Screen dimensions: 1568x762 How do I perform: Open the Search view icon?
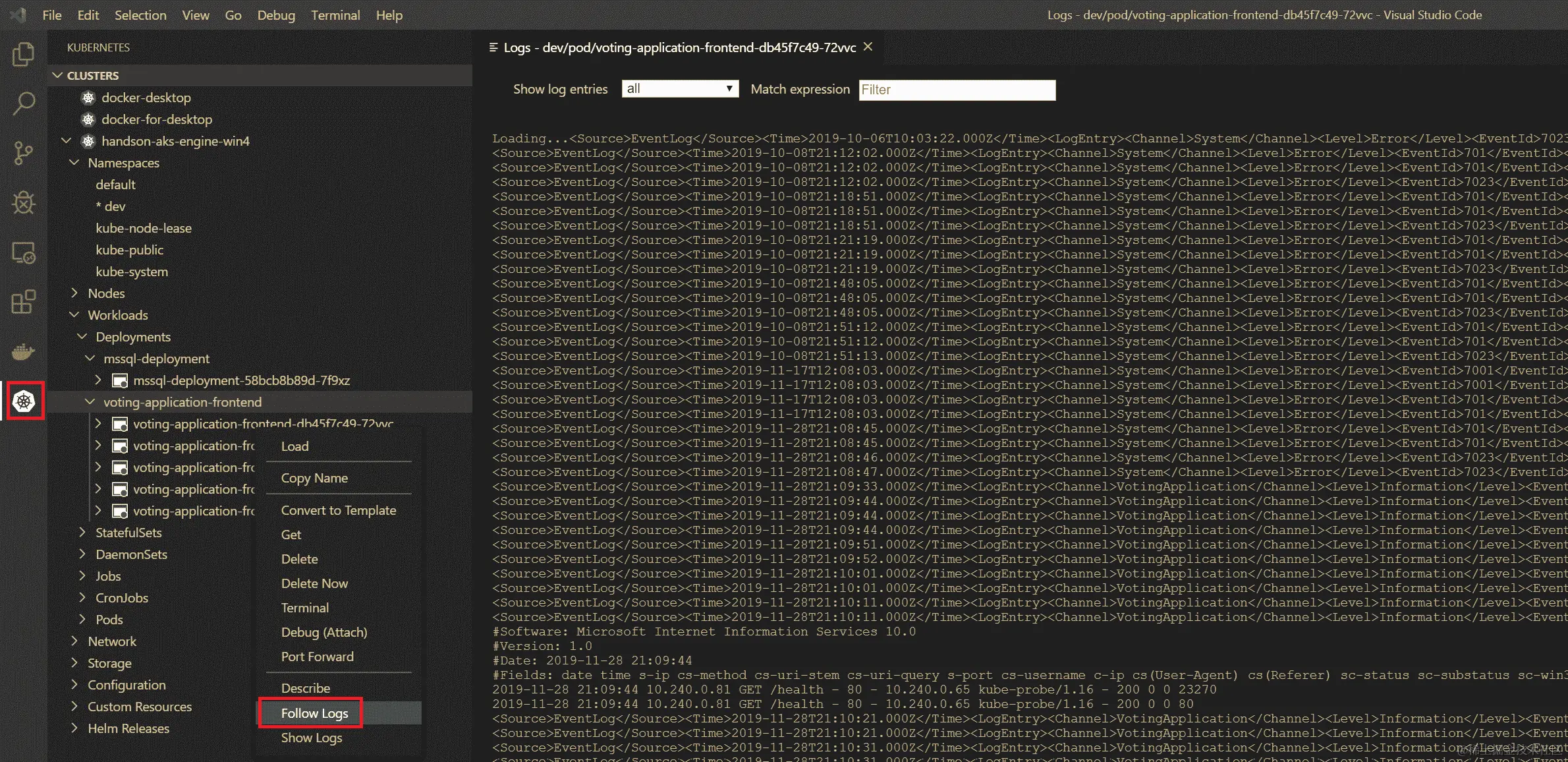pyautogui.click(x=24, y=103)
